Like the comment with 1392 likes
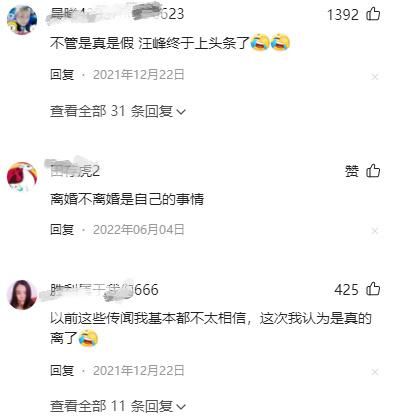Screen dimensions: 401x418 (x=373, y=14)
